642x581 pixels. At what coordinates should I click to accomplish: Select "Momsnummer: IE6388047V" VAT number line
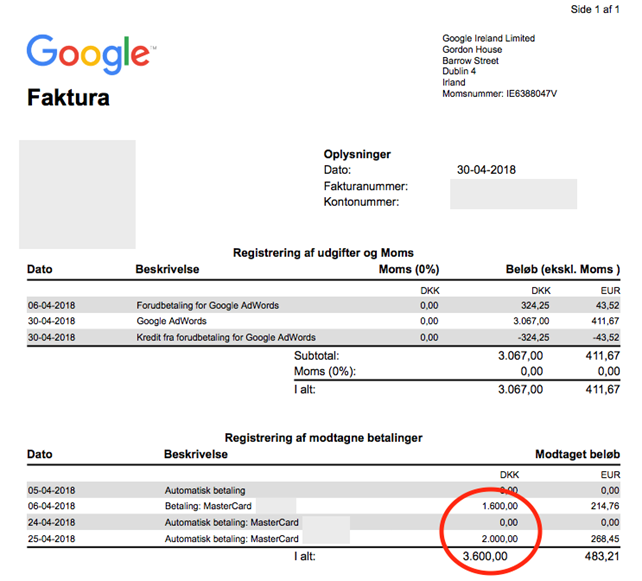[x=500, y=94]
